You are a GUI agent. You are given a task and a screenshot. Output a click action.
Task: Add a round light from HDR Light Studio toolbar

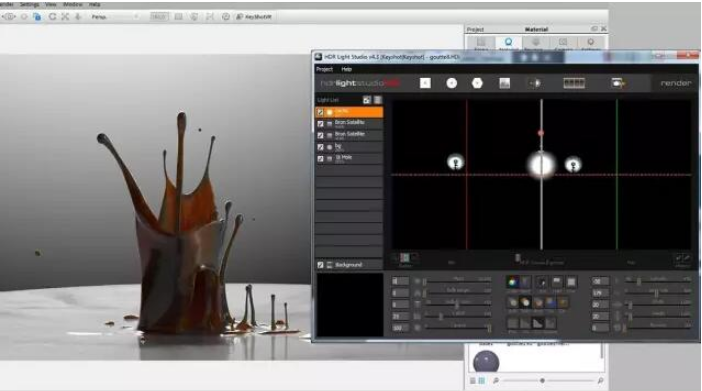click(451, 83)
